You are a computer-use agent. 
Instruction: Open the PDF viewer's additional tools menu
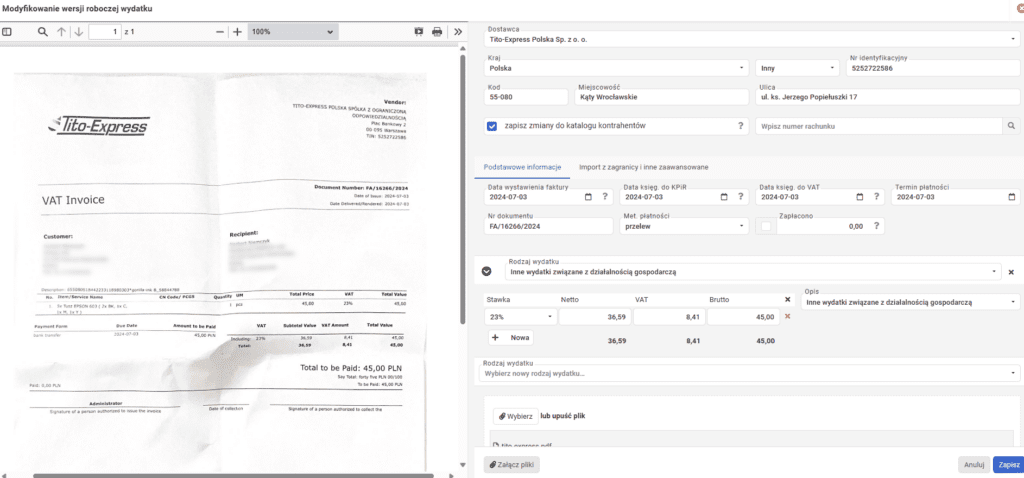tap(458, 32)
